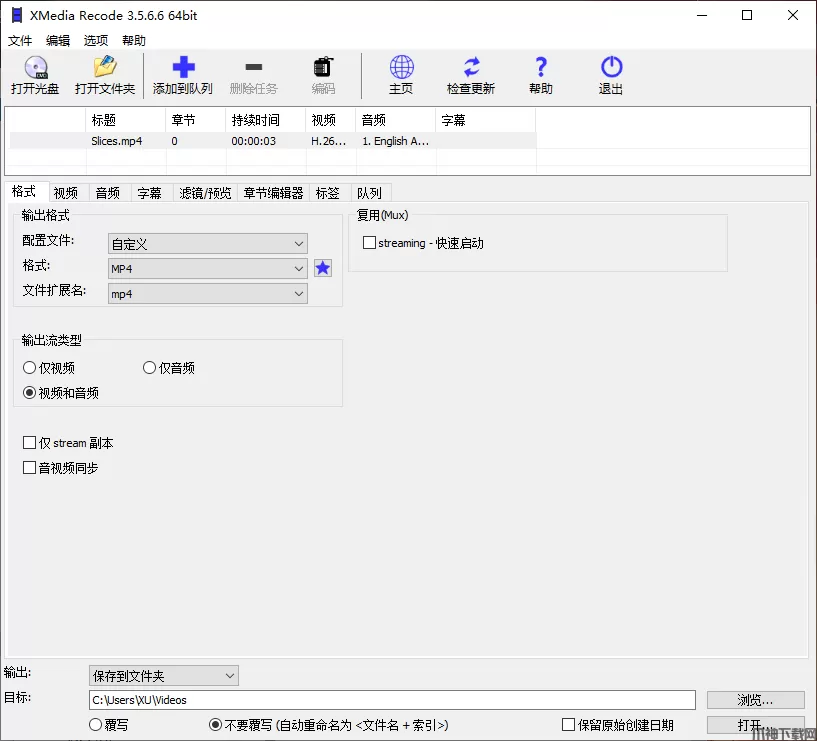The image size is (817, 741).
Task: Enable the streaming - 快速启动 checkbox
Action: click(x=370, y=243)
